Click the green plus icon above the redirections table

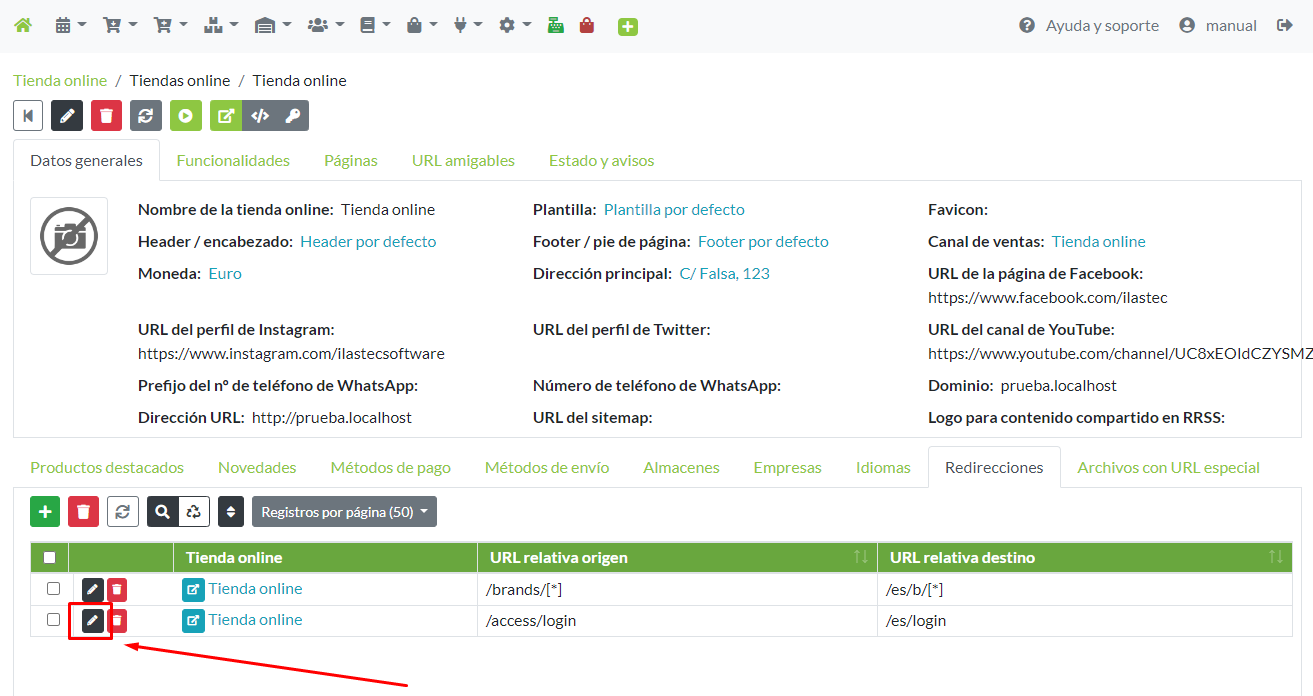(x=44, y=511)
